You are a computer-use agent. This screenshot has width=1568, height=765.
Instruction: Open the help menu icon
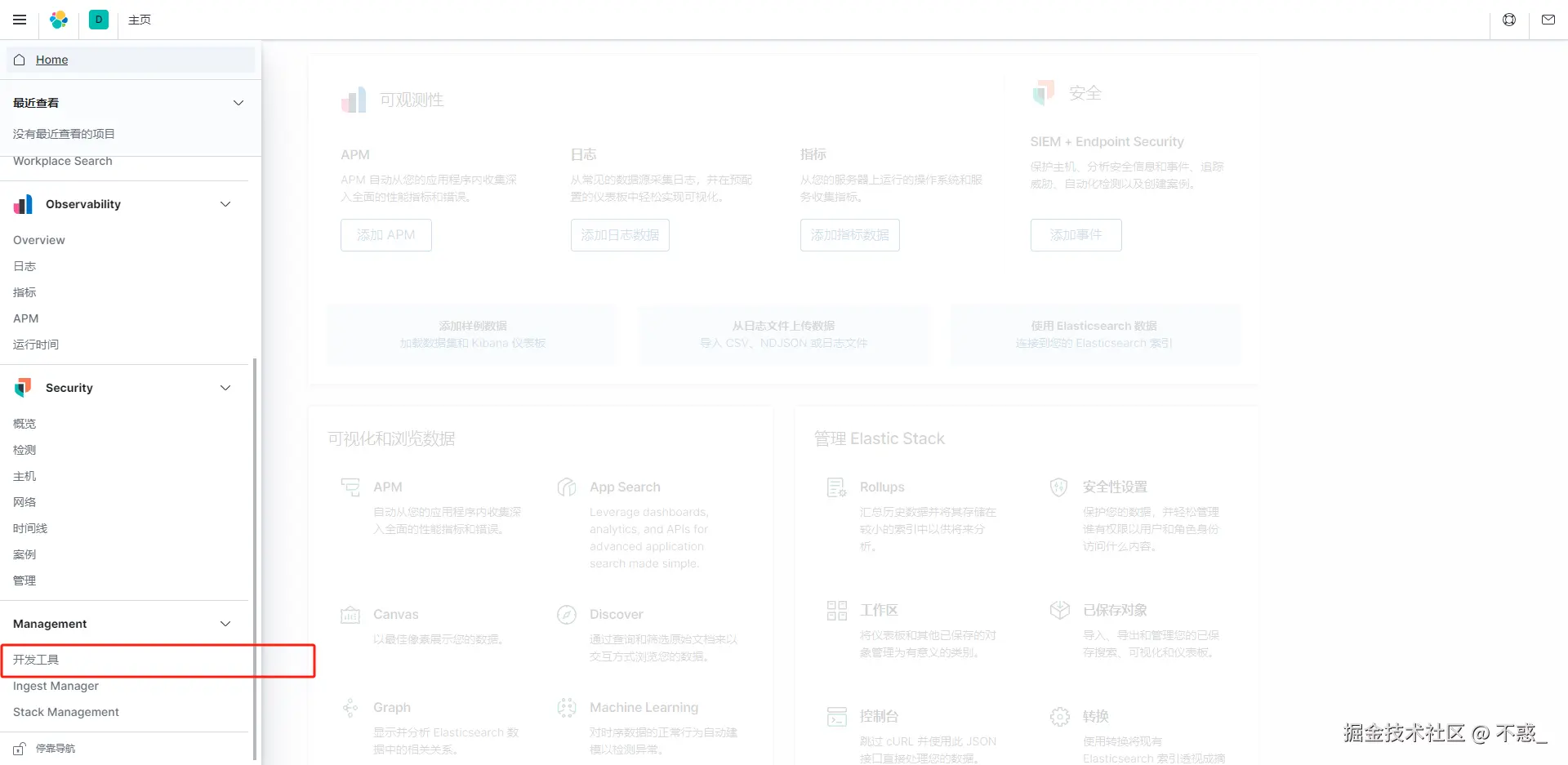[1509, 20]
